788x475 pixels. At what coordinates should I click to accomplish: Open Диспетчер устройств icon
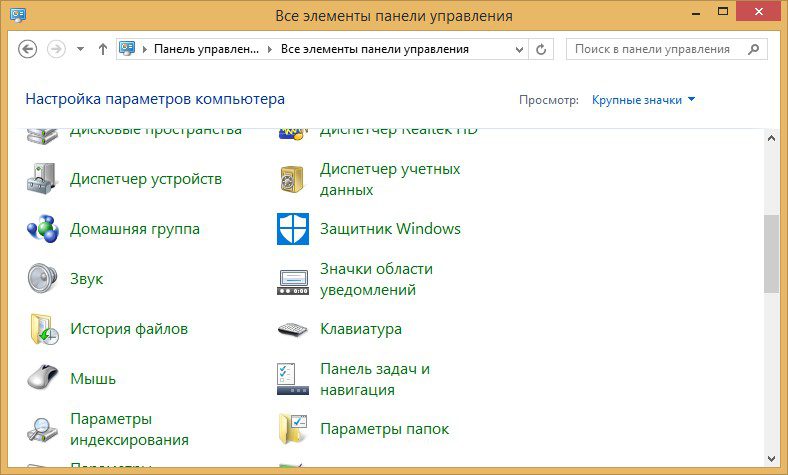coord(41,179)
